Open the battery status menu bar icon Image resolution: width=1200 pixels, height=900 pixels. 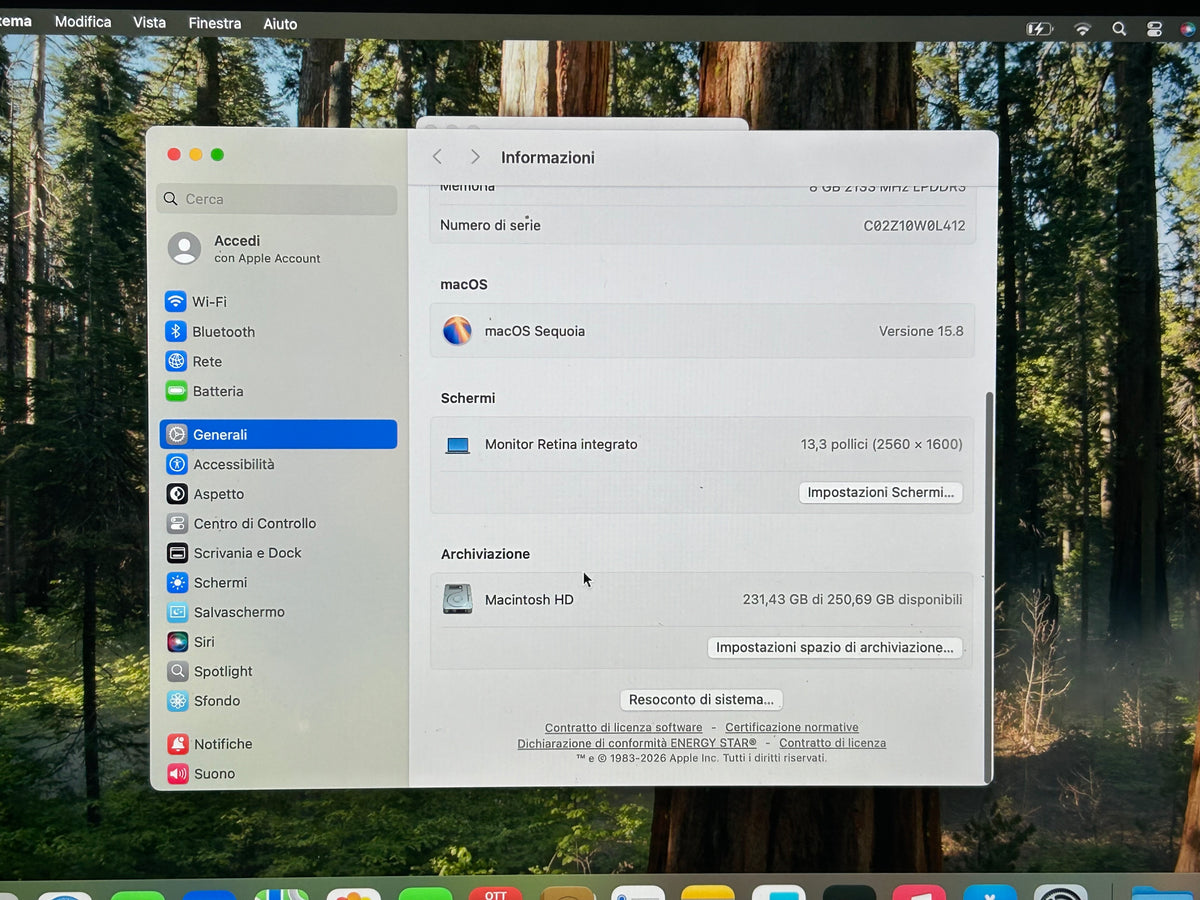[1040, 29]
